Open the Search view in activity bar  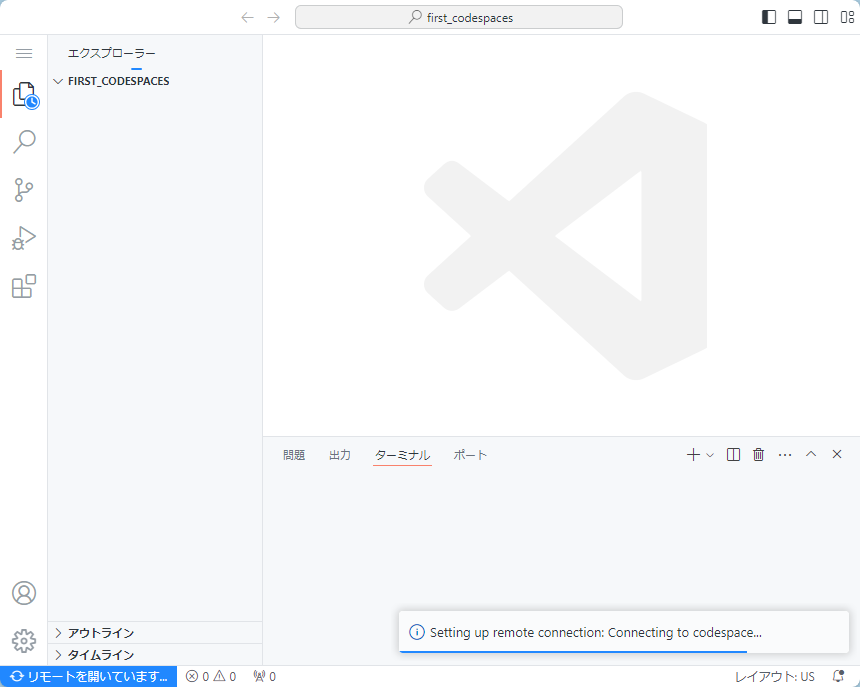(x=24, y=141)
